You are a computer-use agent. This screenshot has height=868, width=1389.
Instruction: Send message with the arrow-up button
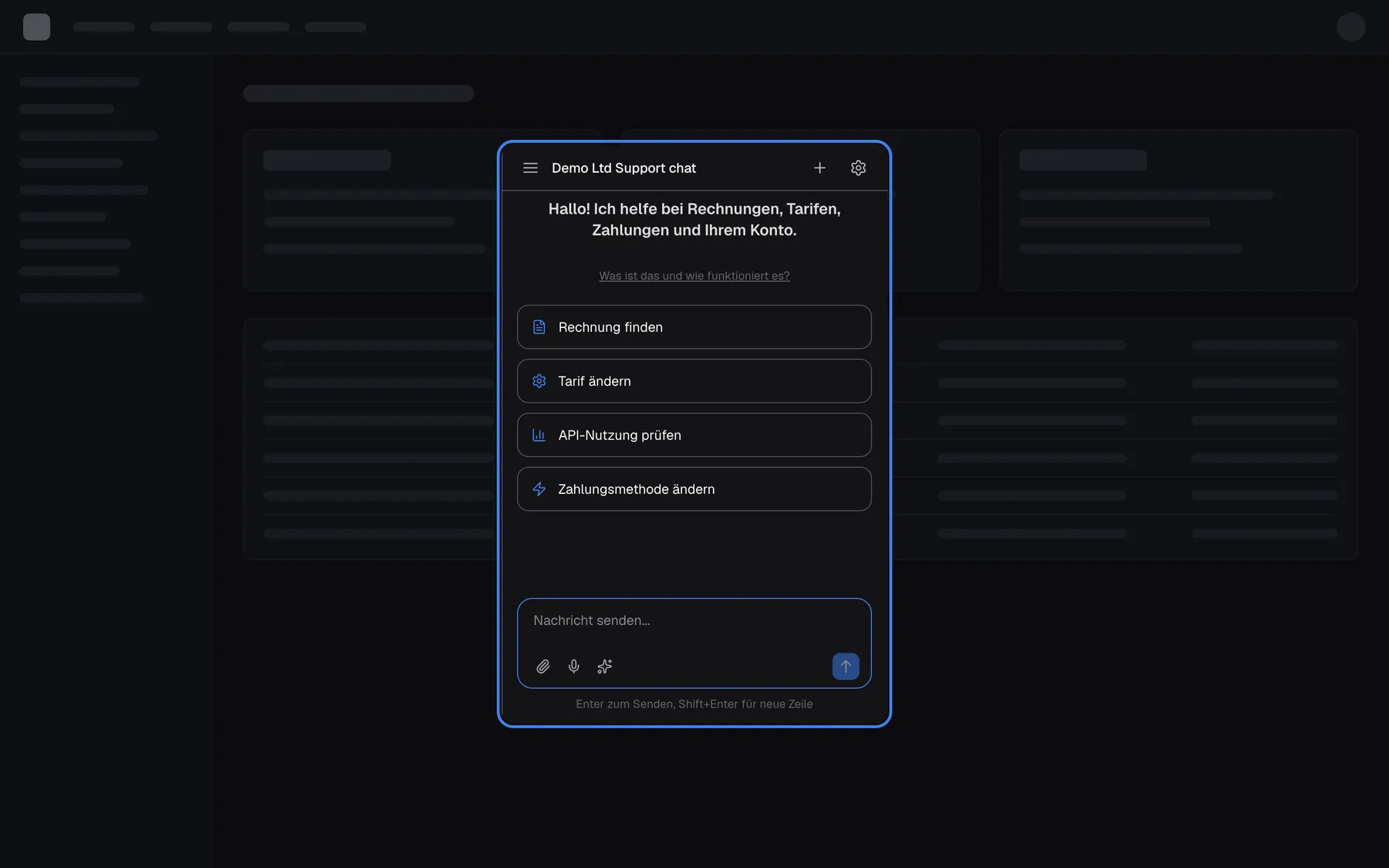(x=846, y=667)
